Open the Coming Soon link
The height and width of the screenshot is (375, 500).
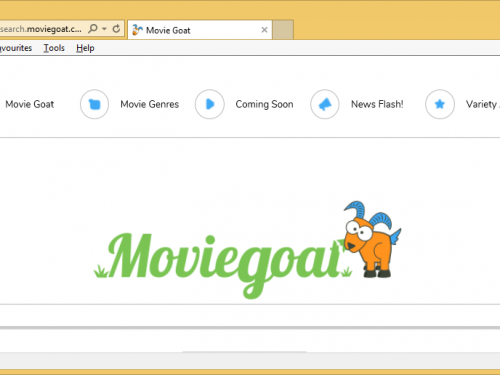tap(264, 104)
